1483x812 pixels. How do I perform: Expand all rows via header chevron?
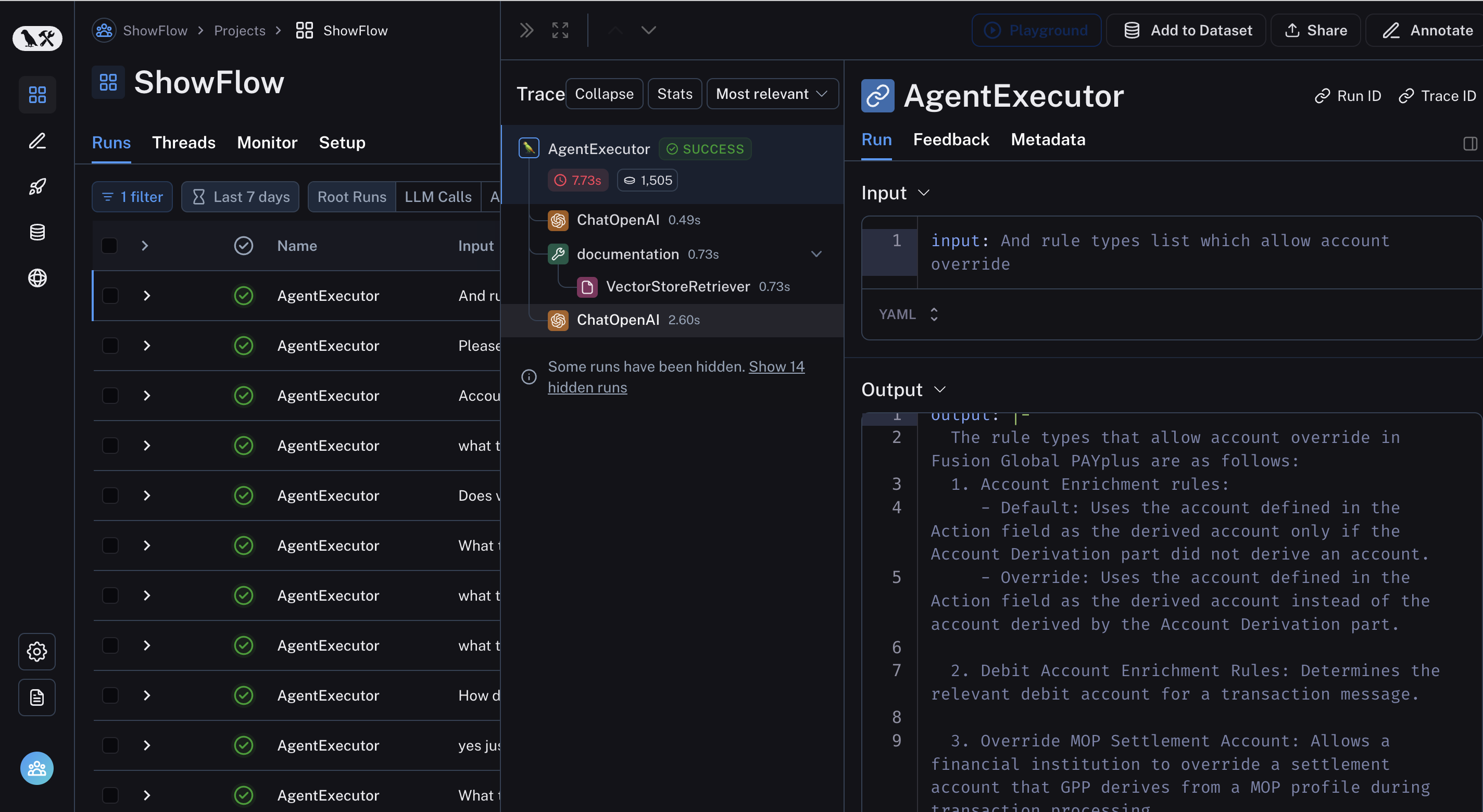pos(145,246)
